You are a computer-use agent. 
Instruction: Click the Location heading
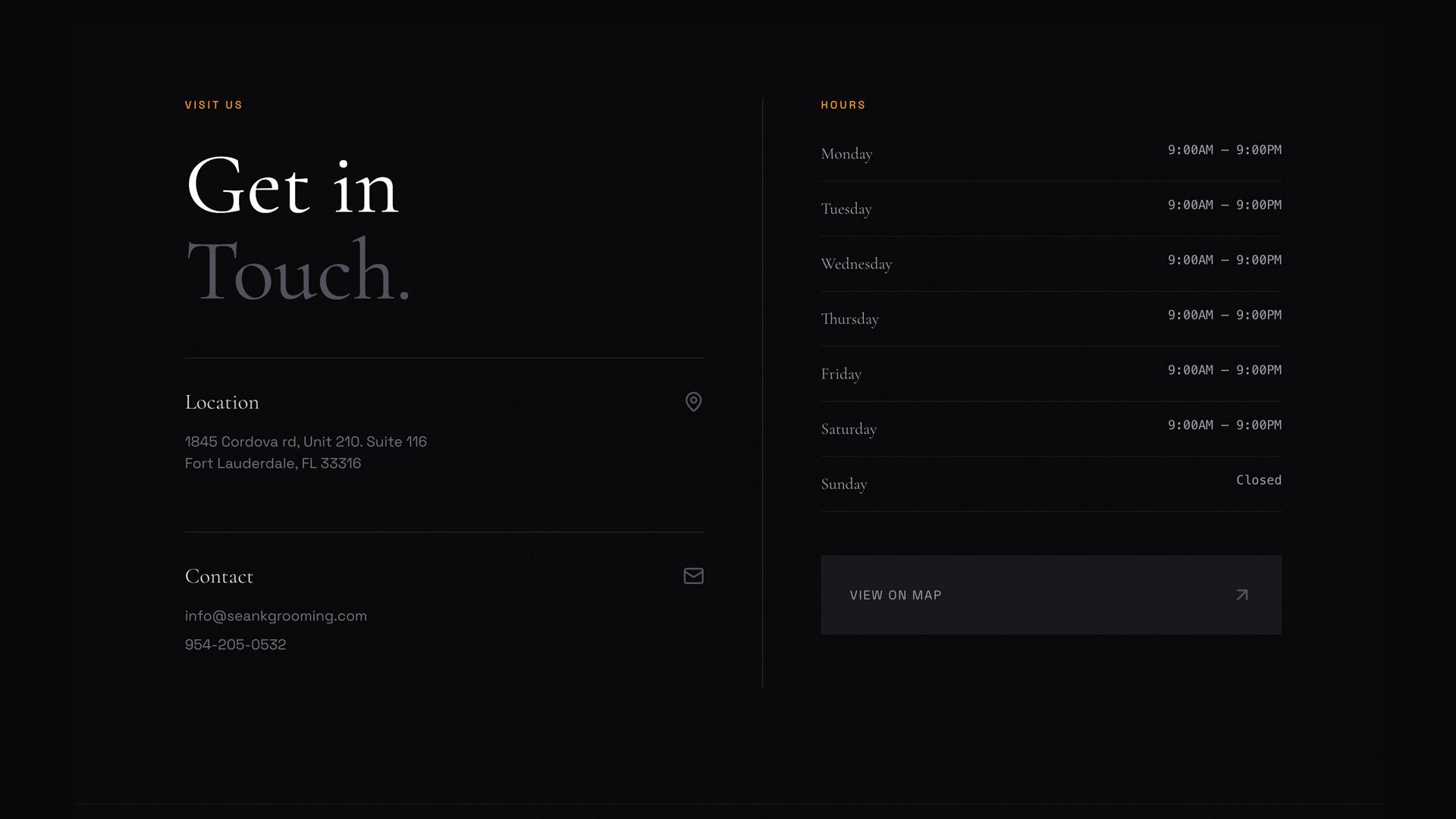[221, 403]
